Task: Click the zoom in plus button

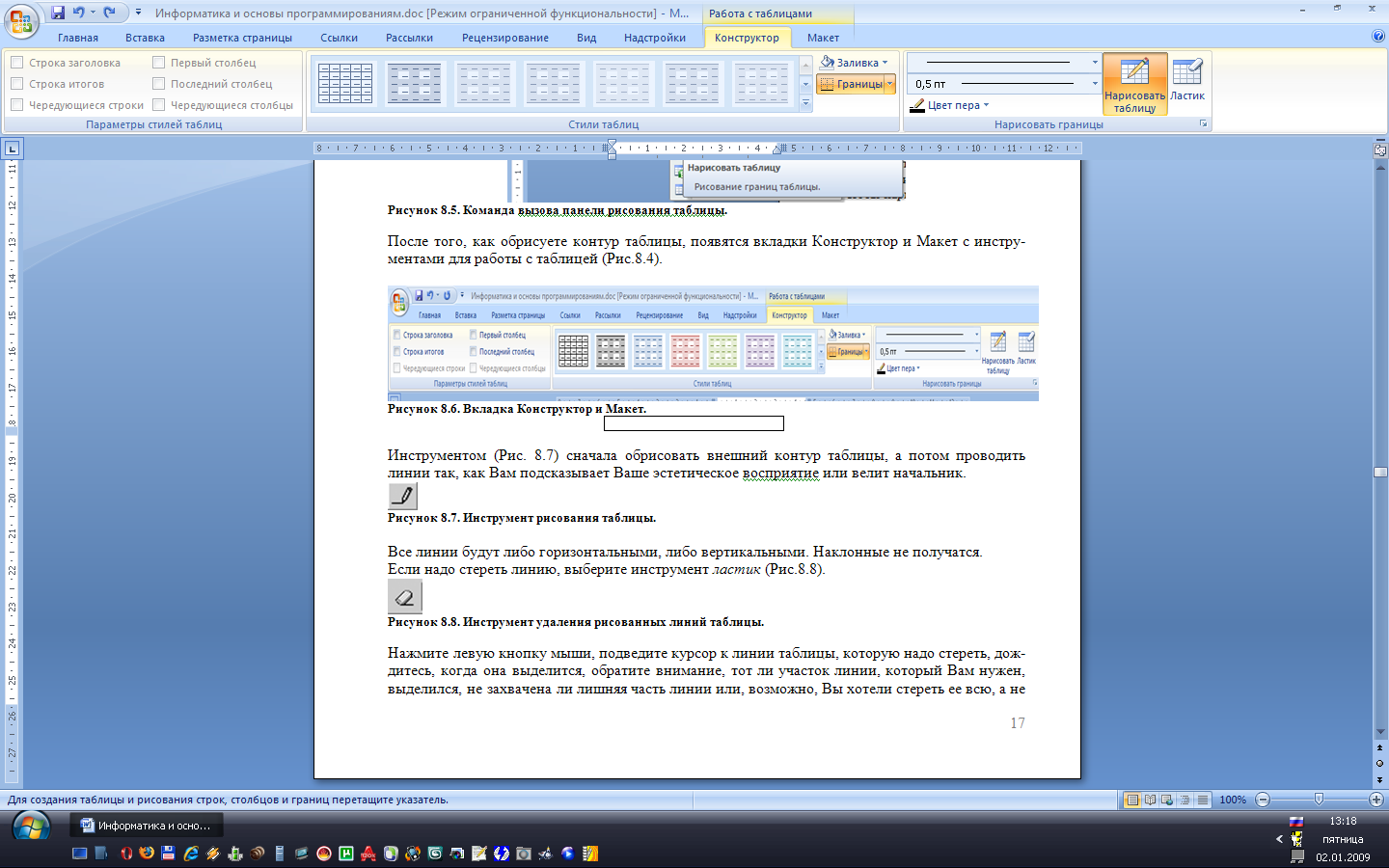Action: pos(1376,800)
